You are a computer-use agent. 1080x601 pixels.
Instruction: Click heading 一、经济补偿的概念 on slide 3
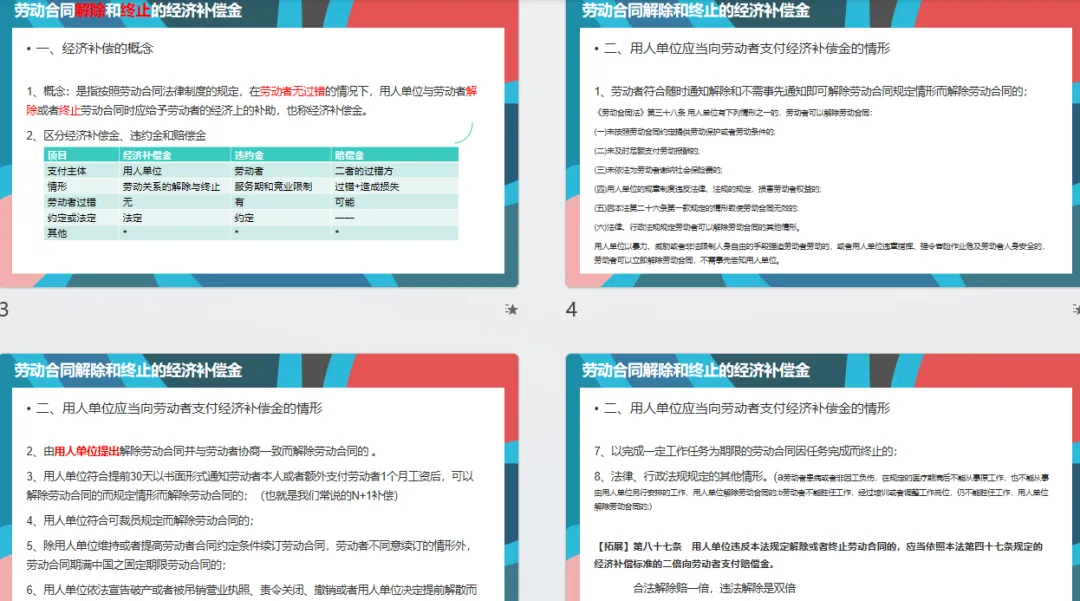coord(94,49)
